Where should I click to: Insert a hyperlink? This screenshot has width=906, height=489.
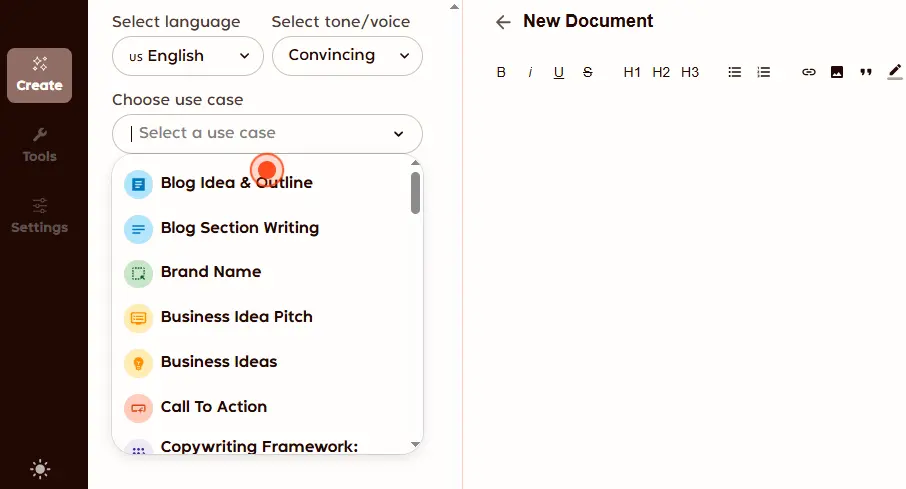click(x=808, y=72)
